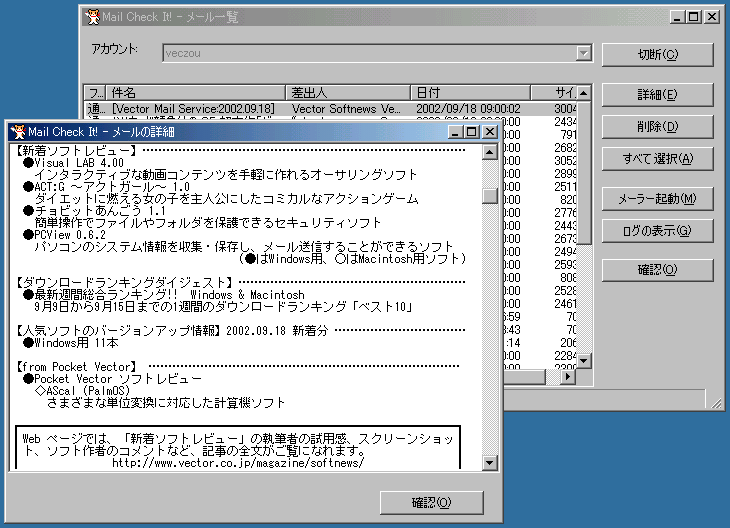Sort by 日付 column header

click(470, 93)
